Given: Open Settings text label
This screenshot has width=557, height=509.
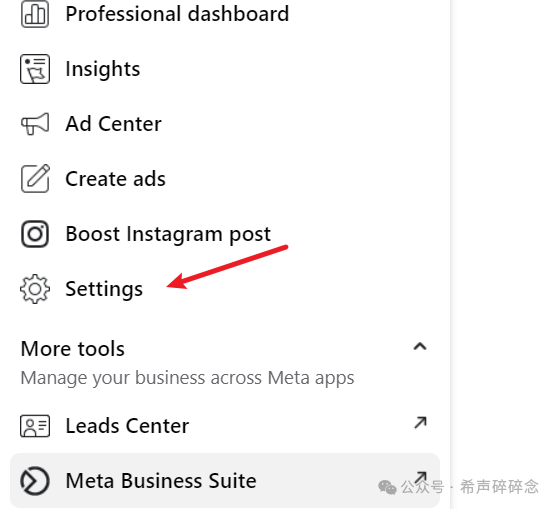Looking at the screenshot, I should (x=104, y=289).
